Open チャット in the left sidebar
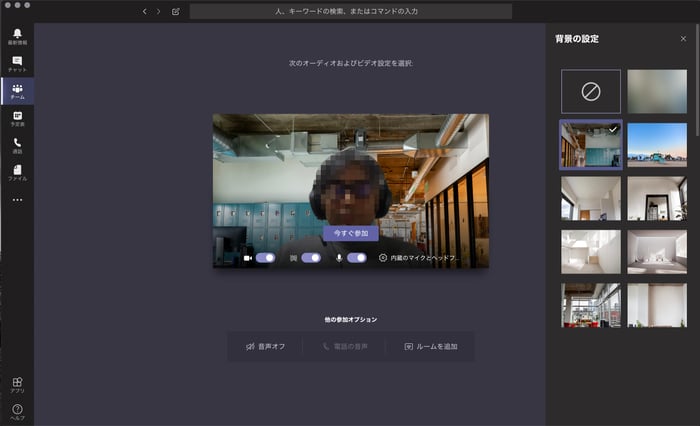 tap(17, 64)
